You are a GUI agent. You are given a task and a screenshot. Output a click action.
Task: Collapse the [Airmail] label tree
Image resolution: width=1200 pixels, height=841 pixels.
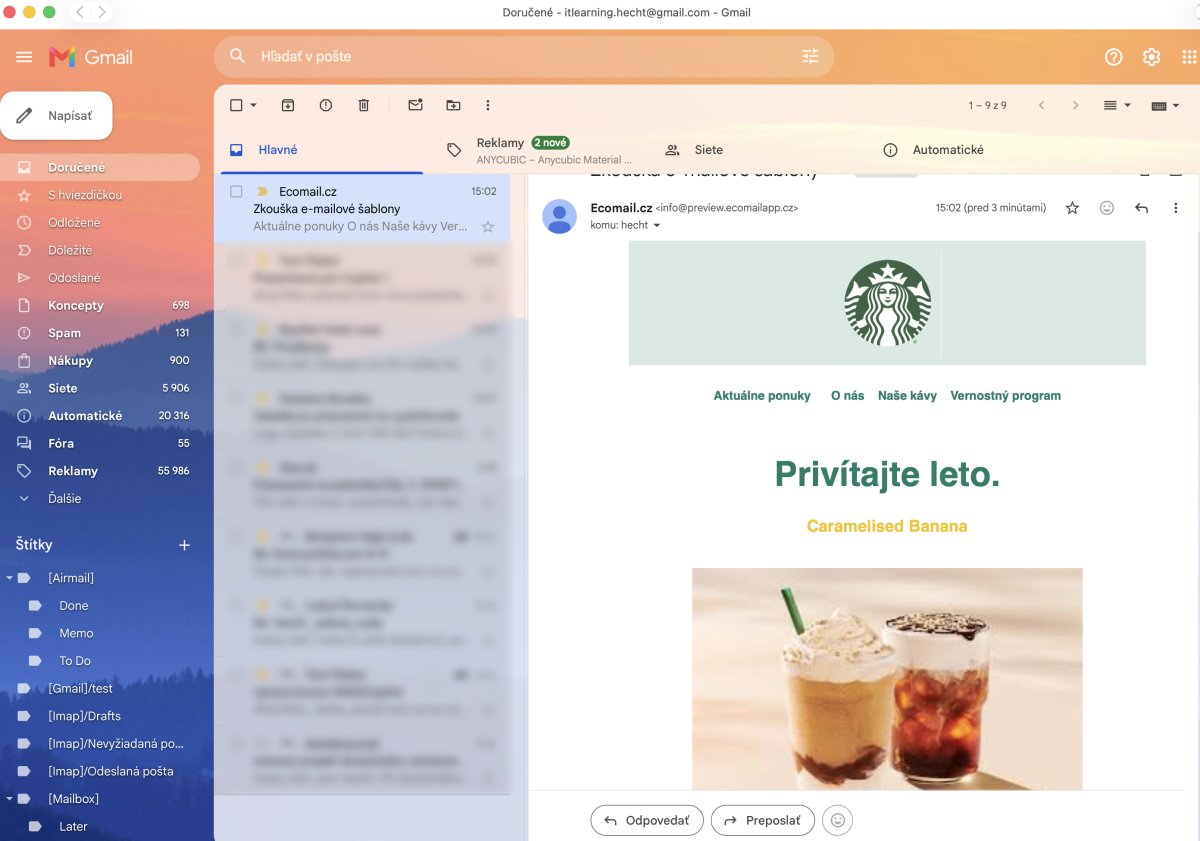pos(10,578)
